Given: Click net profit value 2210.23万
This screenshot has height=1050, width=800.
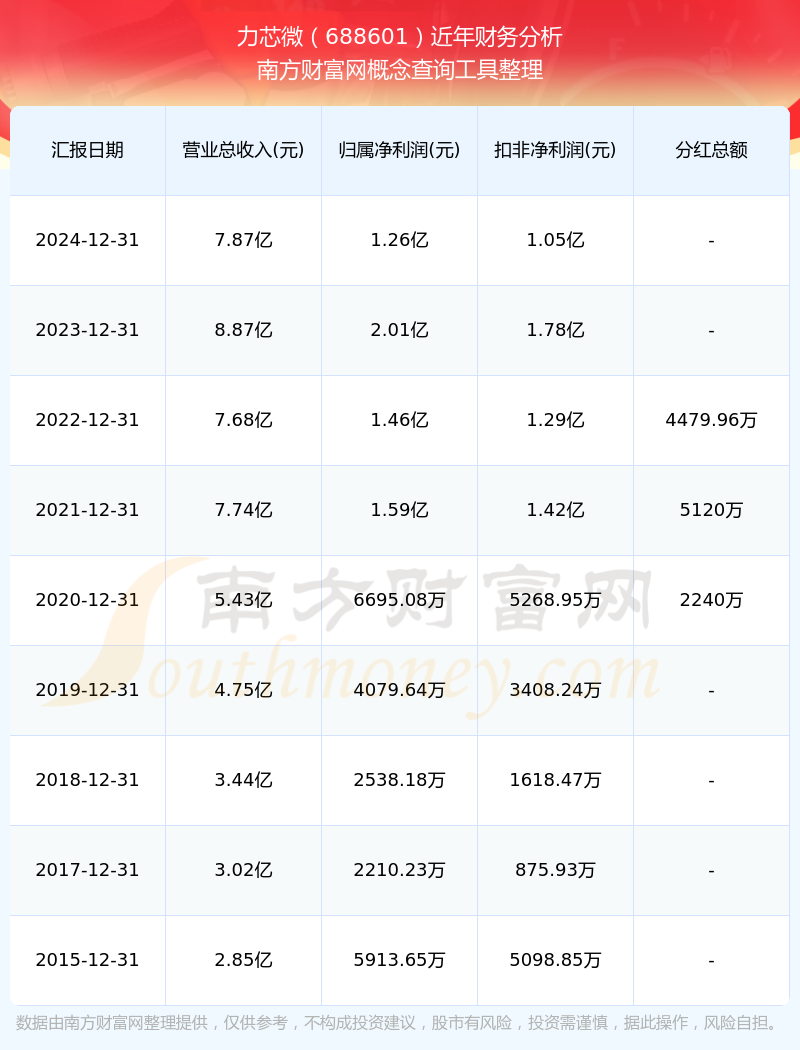Looking at the screenshot, I should pyautogui.click(x=400, y=871).
